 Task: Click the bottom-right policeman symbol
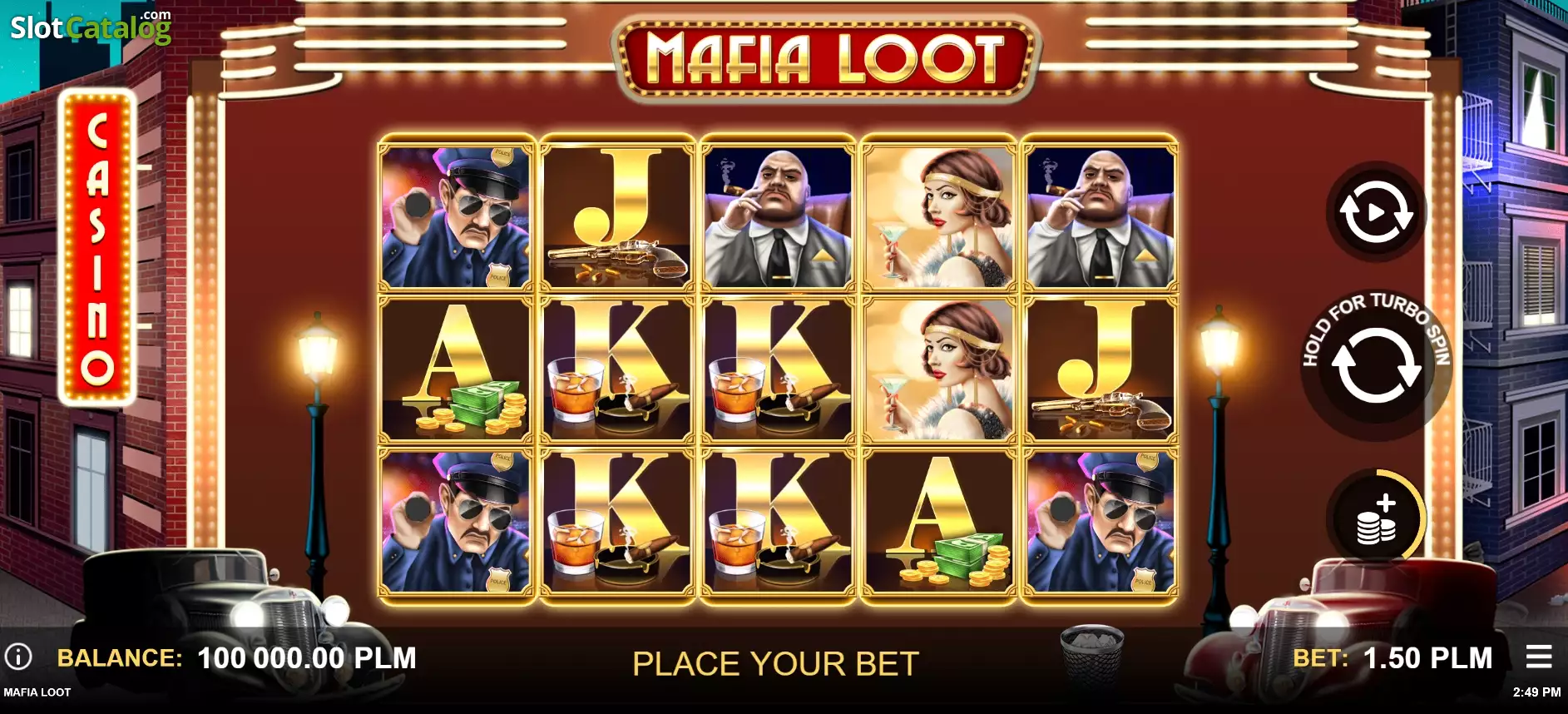pos(1101,523)
